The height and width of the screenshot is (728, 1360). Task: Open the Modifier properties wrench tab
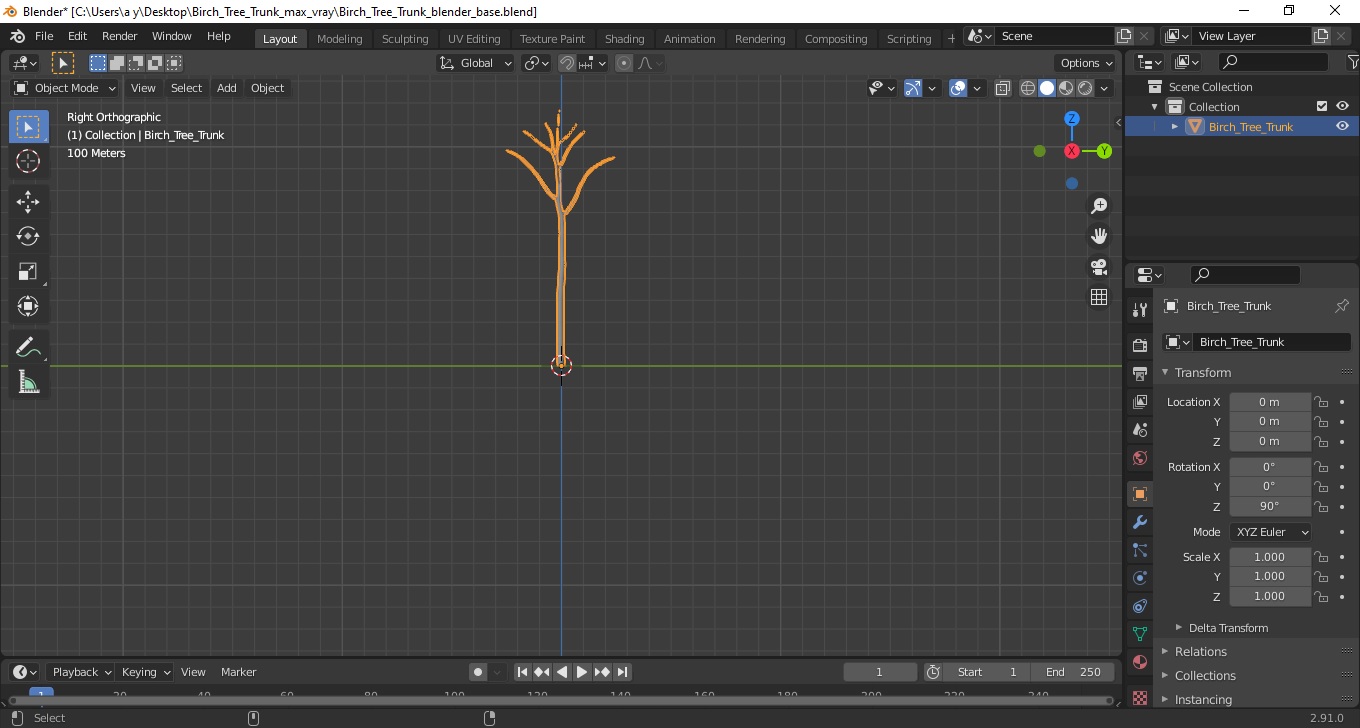pos(1139,522)
